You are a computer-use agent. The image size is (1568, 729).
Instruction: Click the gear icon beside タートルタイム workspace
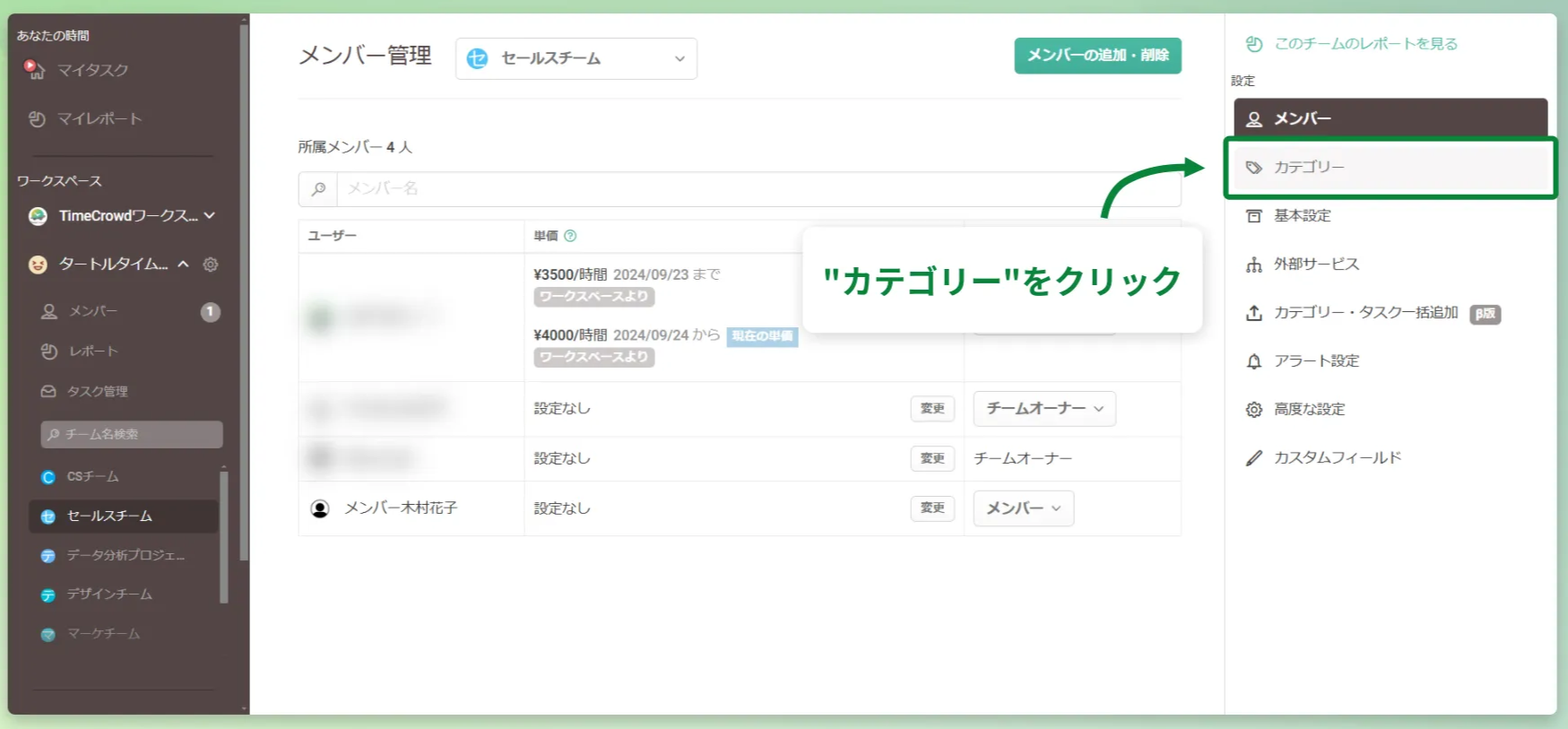click(x=211, y=265)
